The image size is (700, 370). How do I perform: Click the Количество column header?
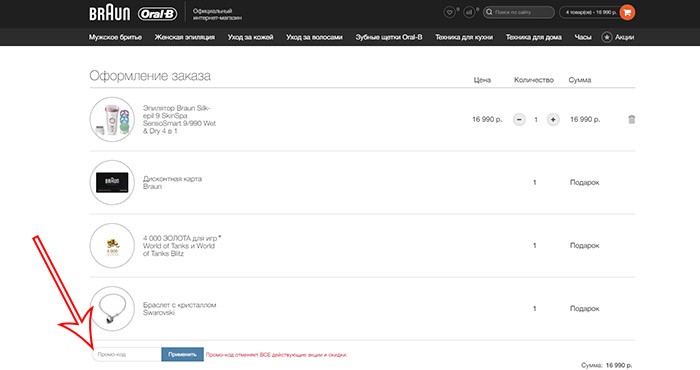click(x=534, y=80)
